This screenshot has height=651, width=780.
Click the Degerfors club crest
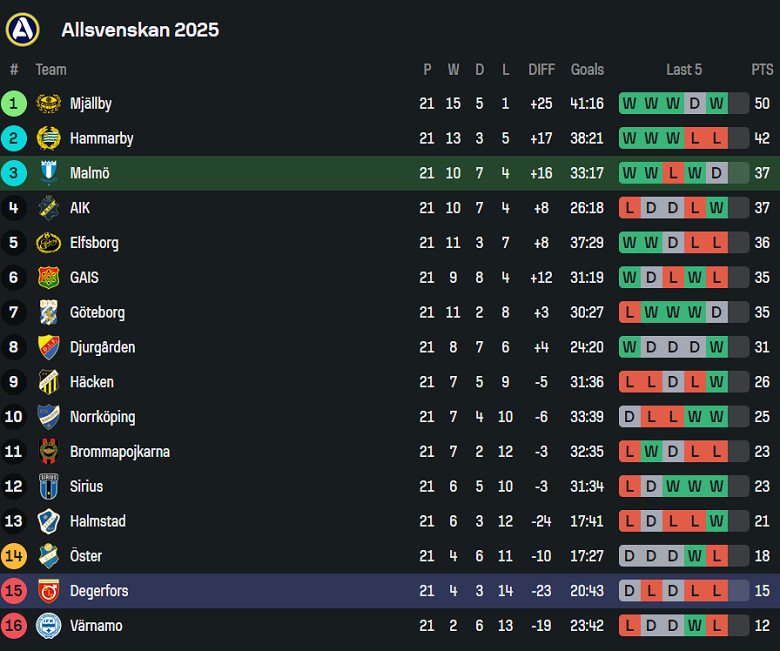(48, 591)
